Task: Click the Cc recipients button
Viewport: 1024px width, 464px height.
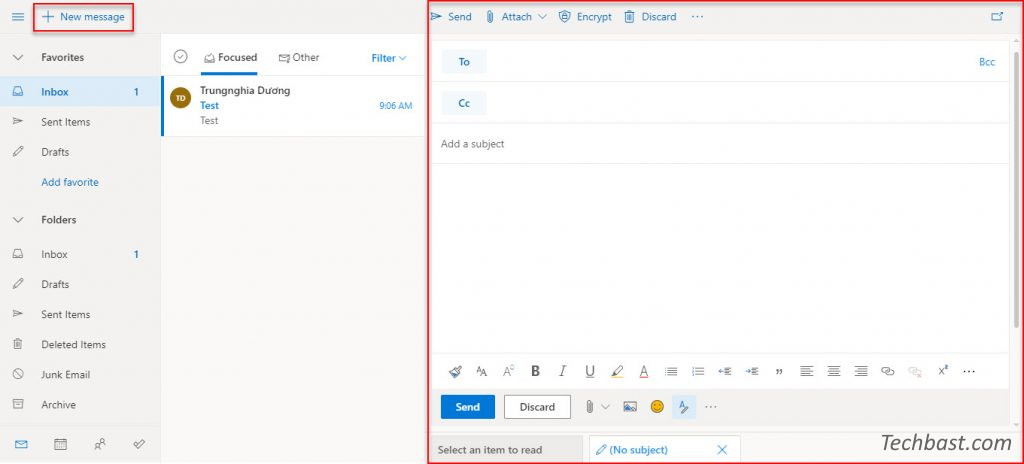Action: 464,103
